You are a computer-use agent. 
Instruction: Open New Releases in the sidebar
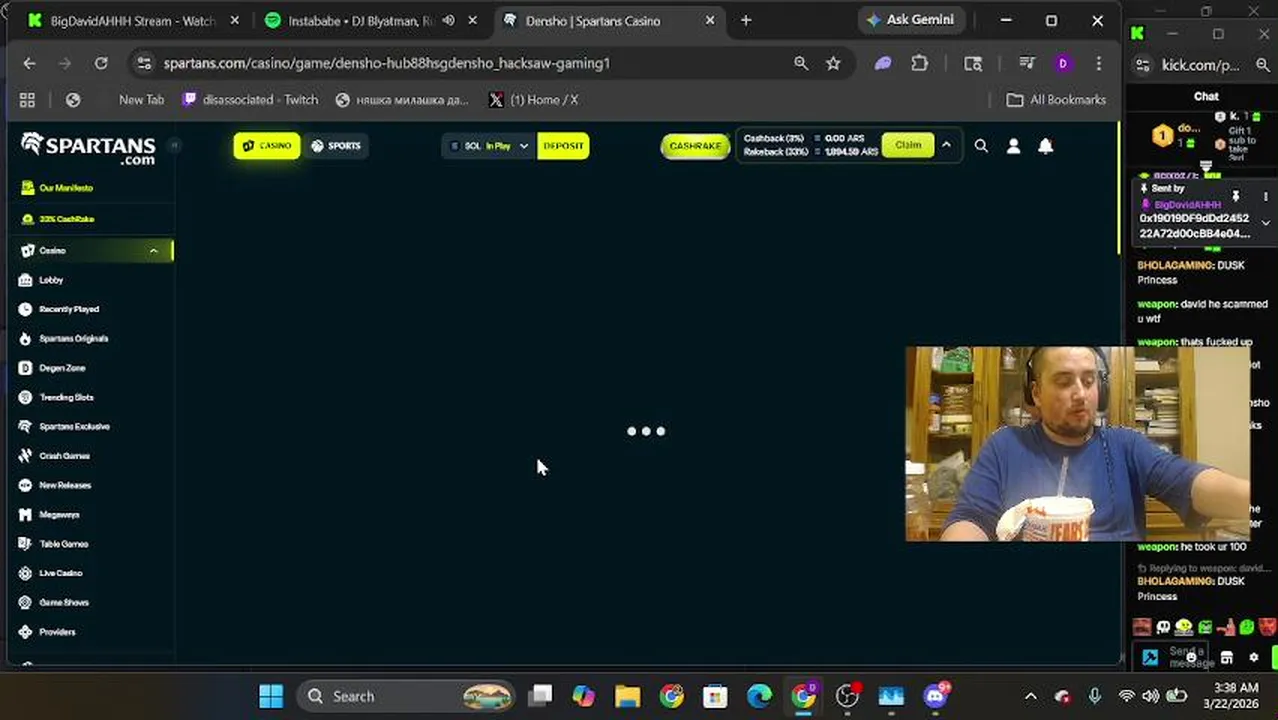click(x=64, y=485)
